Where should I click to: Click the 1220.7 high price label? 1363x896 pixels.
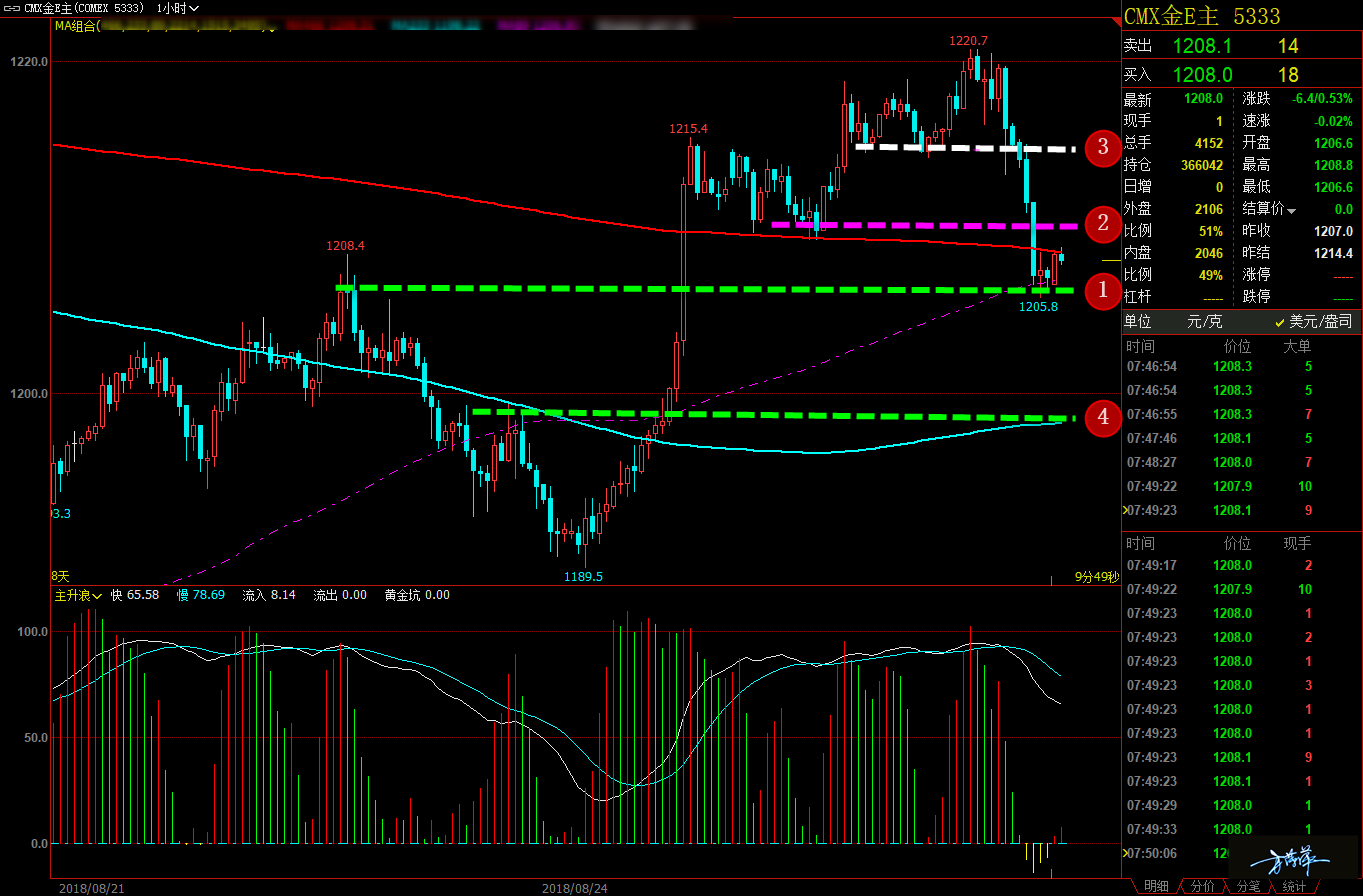click(969, 41)
